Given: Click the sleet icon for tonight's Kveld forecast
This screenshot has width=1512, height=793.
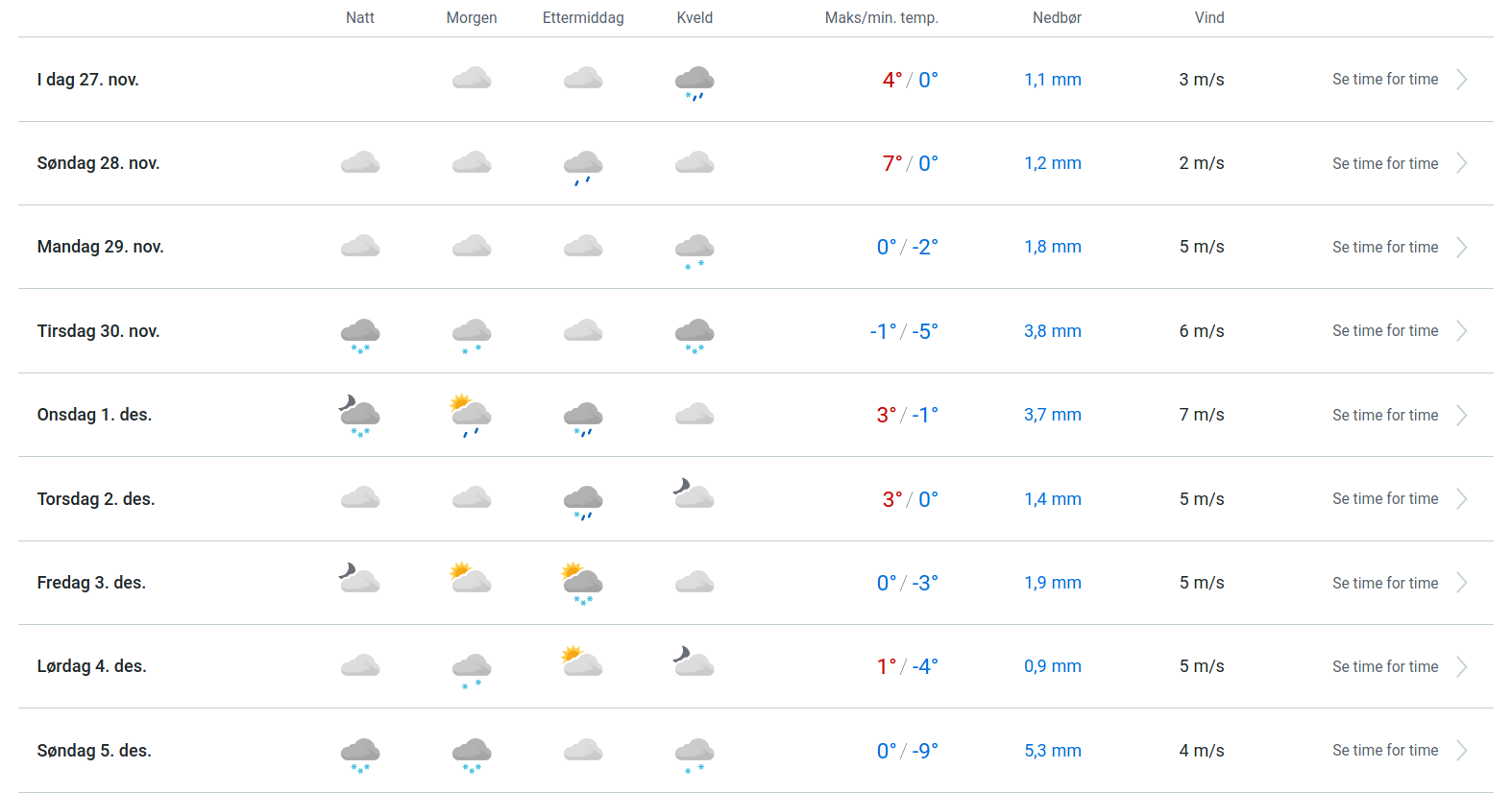Looking at the screenshot, I should coord(695,82).
